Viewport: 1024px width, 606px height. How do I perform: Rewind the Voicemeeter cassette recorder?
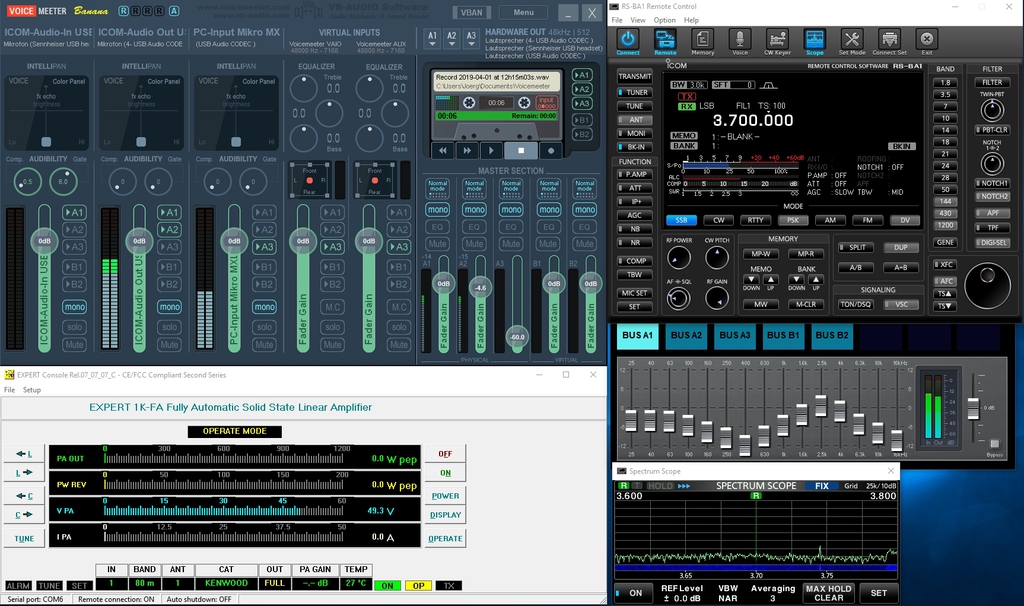click(x=442, y=150)
